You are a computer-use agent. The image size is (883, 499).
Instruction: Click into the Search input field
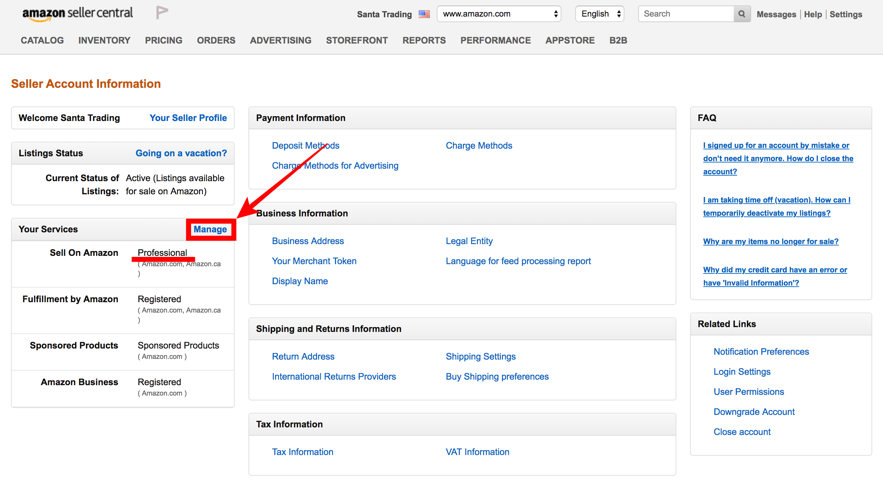click(x=686, y=14)
